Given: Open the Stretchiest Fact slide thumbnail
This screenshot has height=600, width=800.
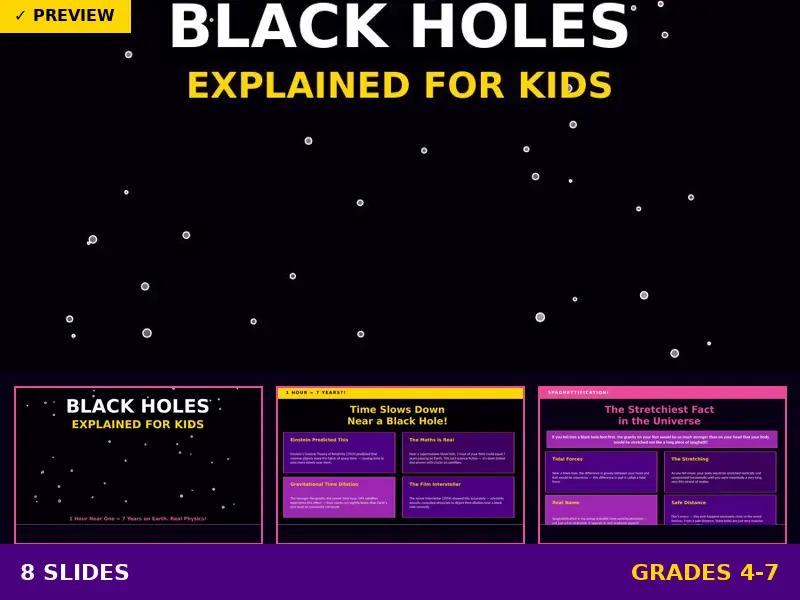Looking at the screenshot, I should [662, 465].
